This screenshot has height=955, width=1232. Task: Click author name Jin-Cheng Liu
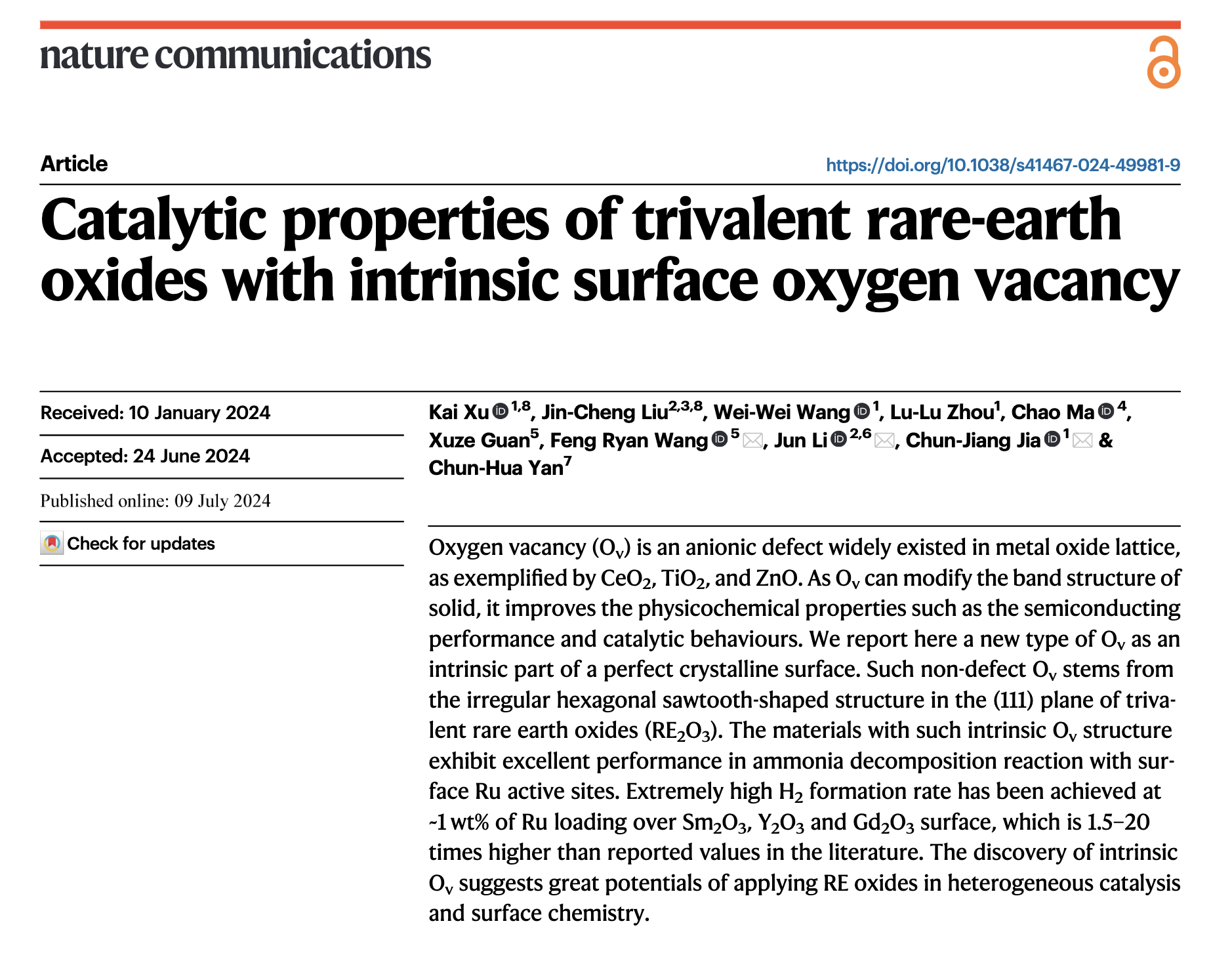(605, 412)
